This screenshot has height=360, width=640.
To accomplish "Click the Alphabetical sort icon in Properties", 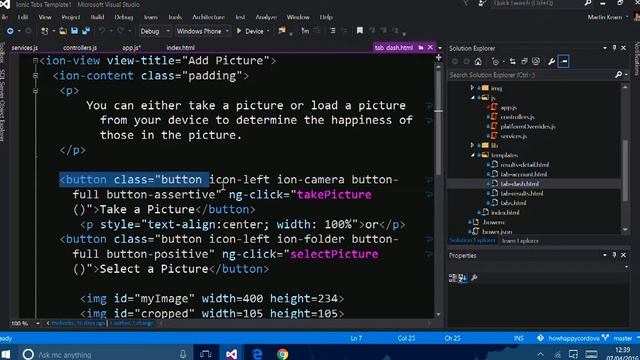I will pos(462,278).
